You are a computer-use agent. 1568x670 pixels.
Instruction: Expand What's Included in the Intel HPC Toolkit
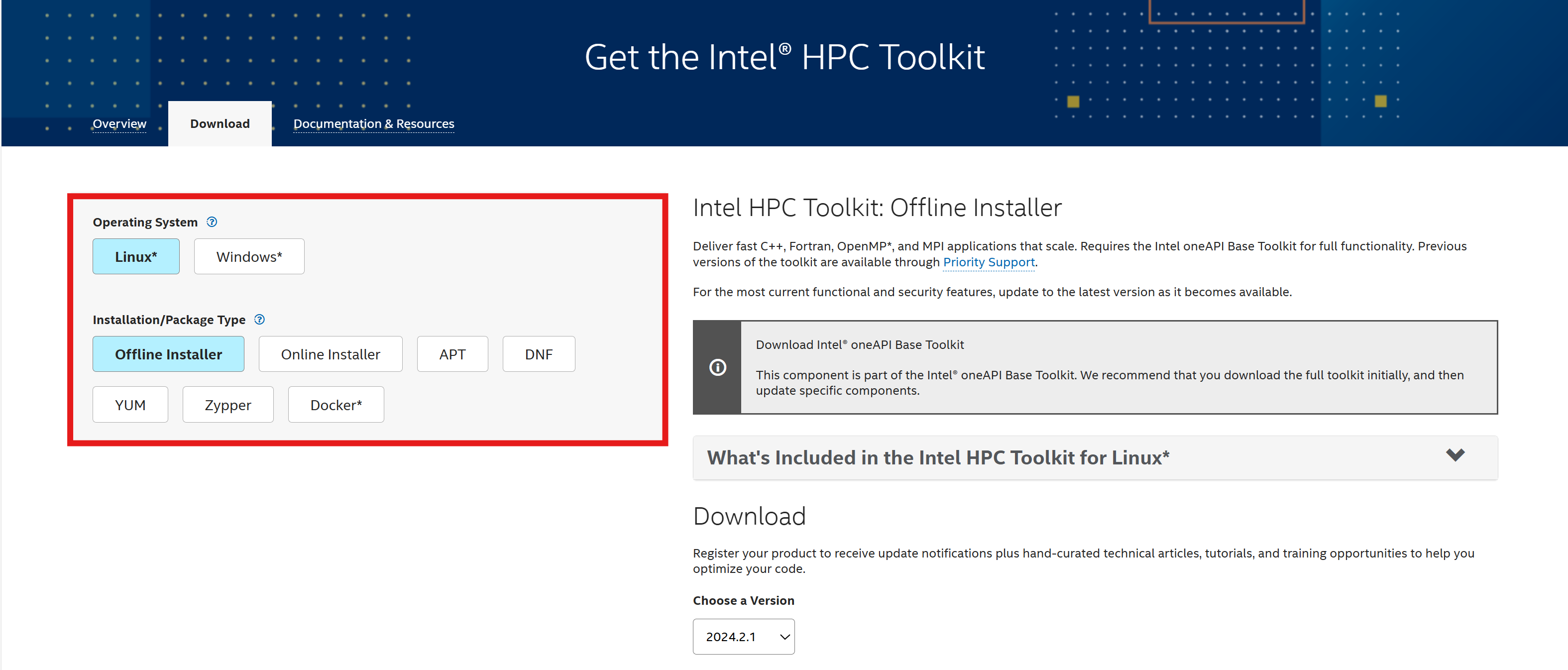click(x=937, y=457)
